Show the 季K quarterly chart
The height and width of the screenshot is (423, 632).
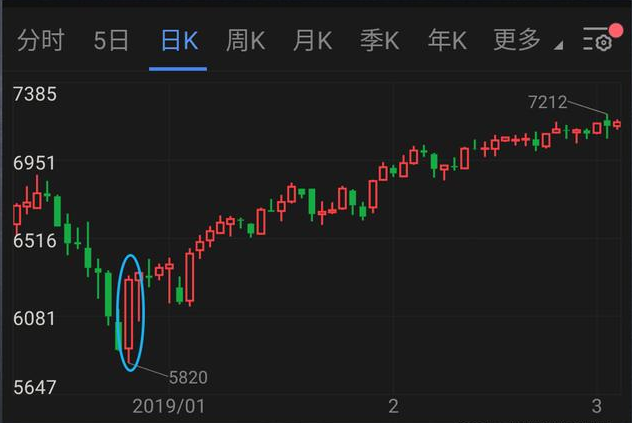tap(380, 40)
